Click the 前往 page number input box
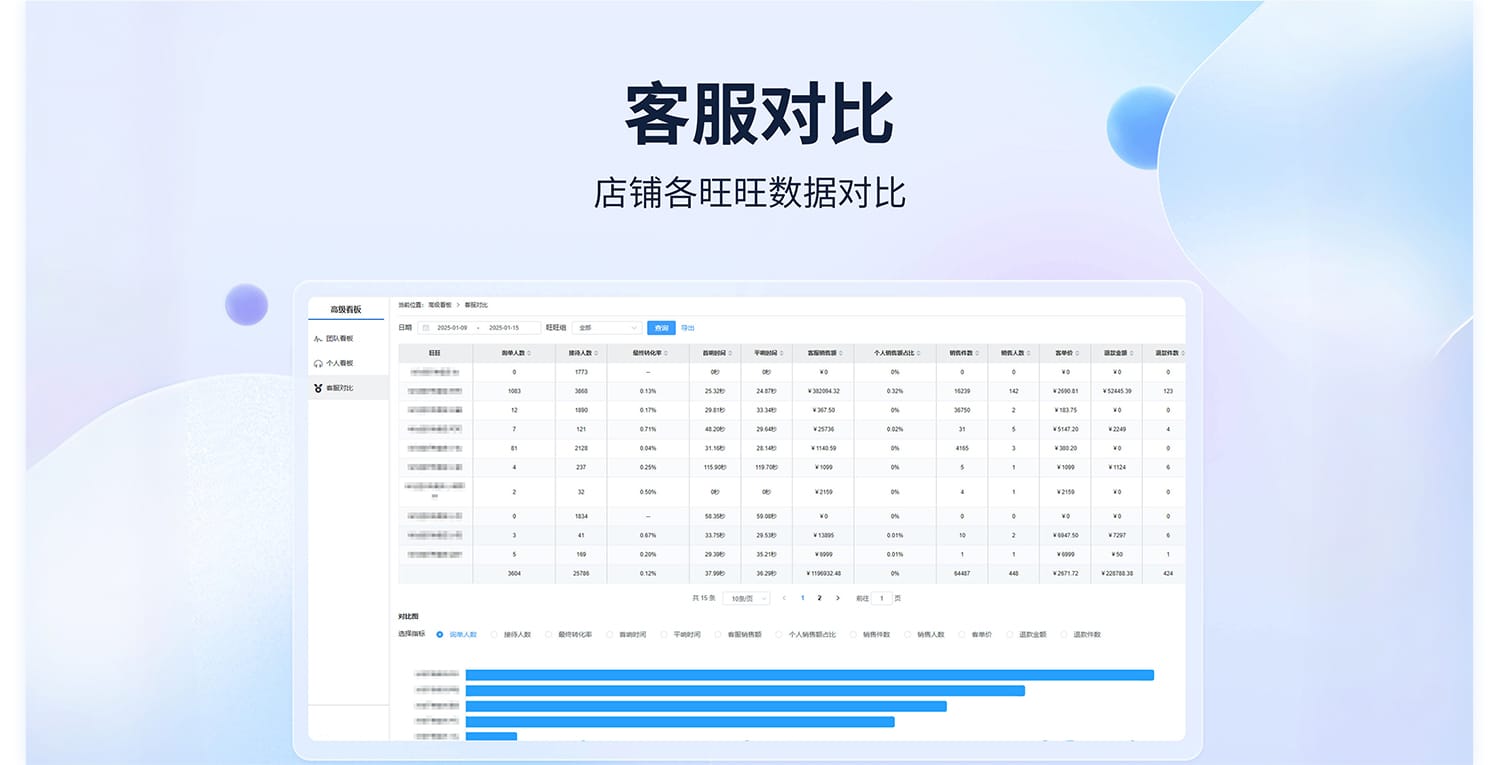Screen dimensions: 1500x765 click(881, 598)
